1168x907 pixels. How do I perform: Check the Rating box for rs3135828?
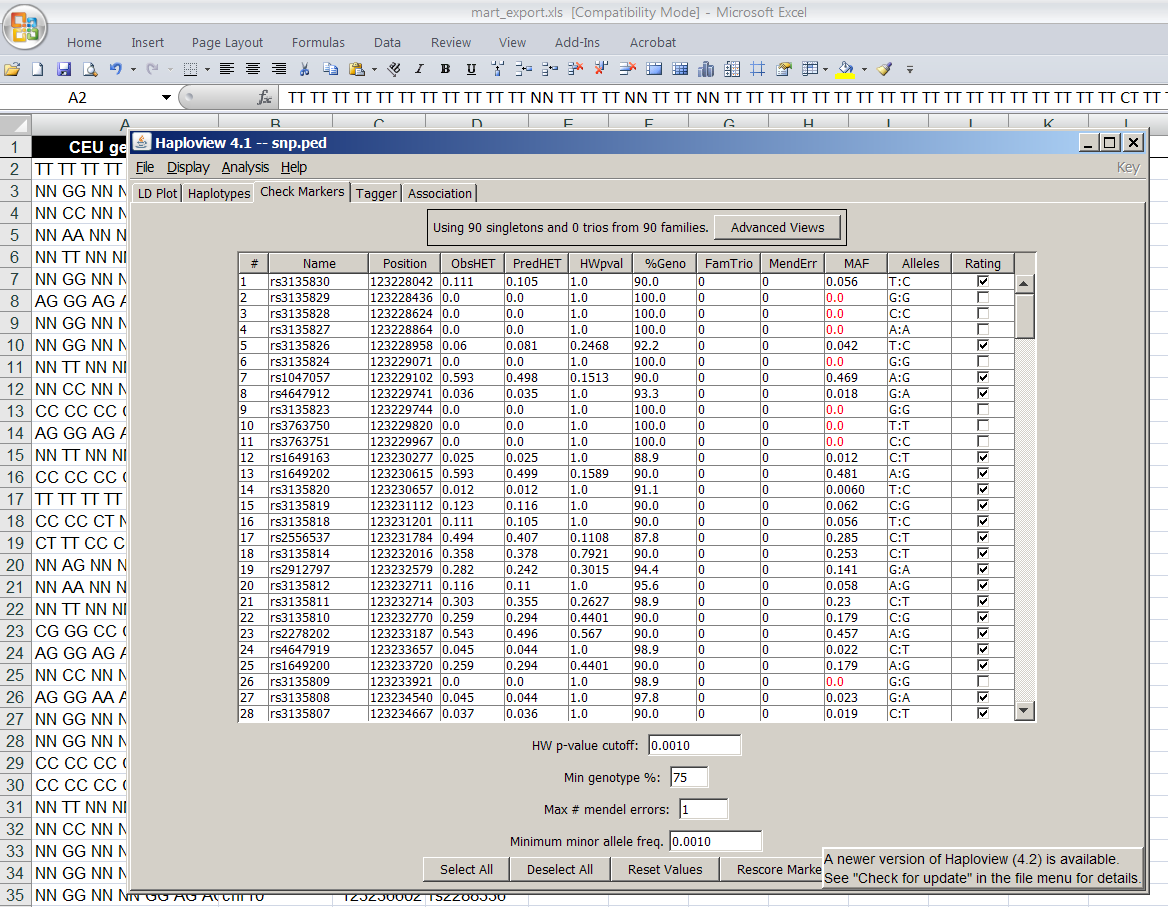click(x=983, y=314)
